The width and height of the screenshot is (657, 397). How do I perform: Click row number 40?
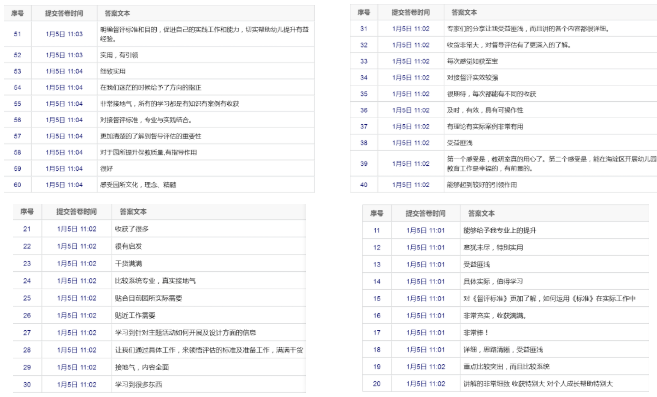pos(364,185)
